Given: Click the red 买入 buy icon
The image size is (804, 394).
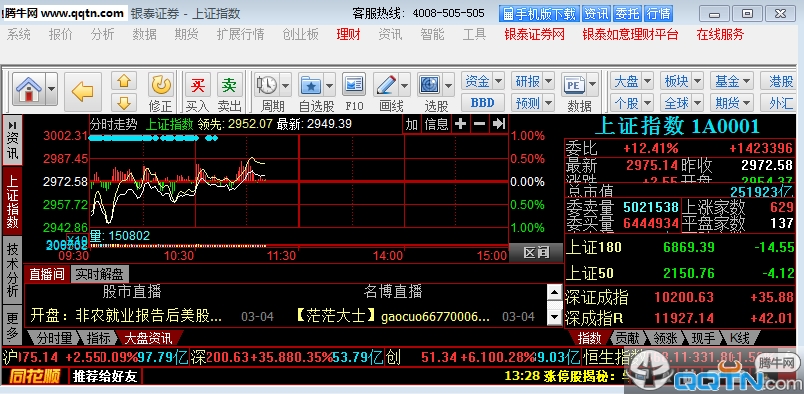Looking at the screenshot, I should [x=197, y=85].
